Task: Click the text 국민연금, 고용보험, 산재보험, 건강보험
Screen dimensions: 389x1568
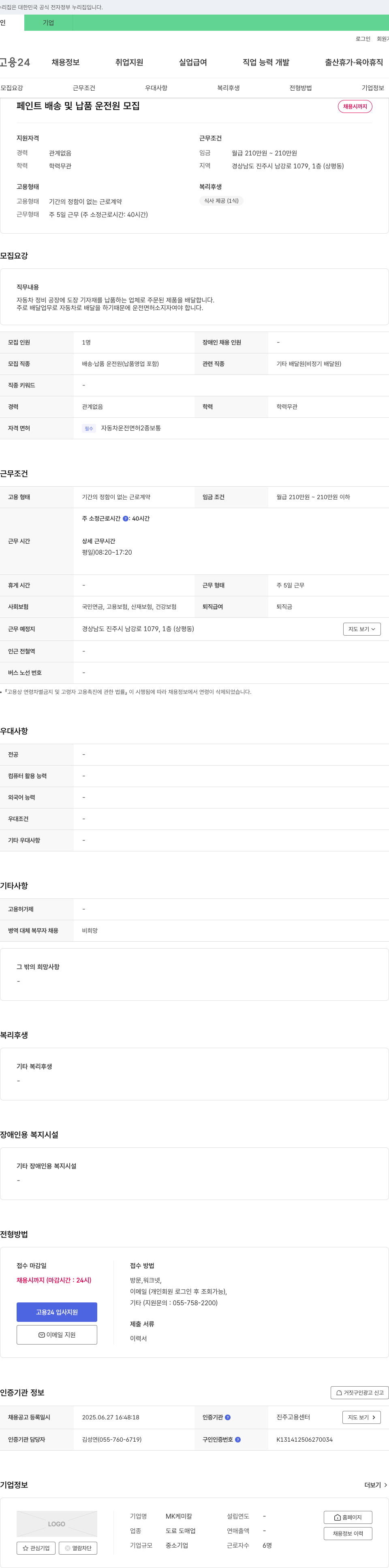Action: pos(129,607)
